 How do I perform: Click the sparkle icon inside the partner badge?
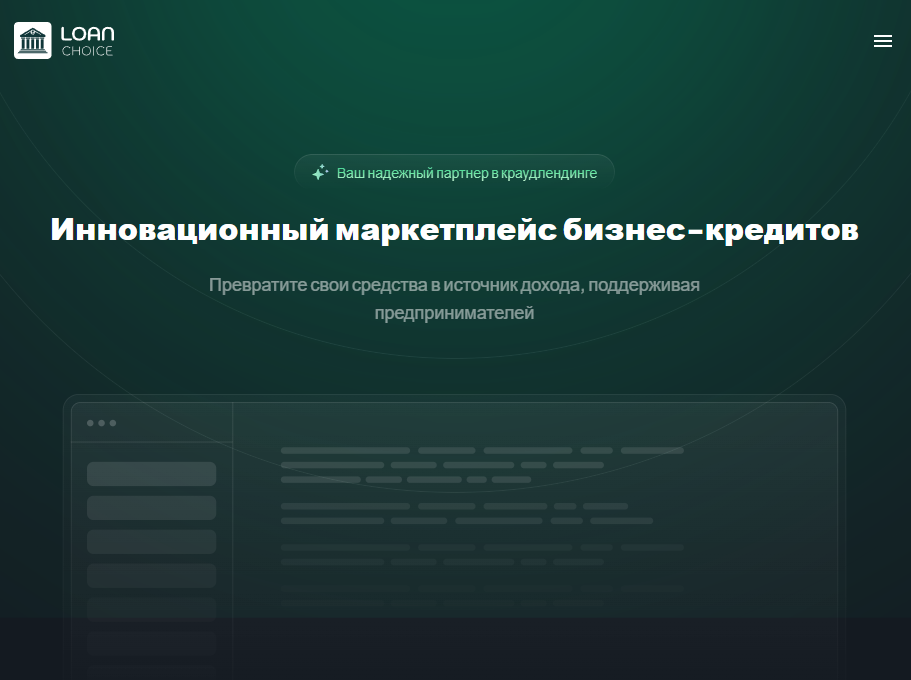319,173
